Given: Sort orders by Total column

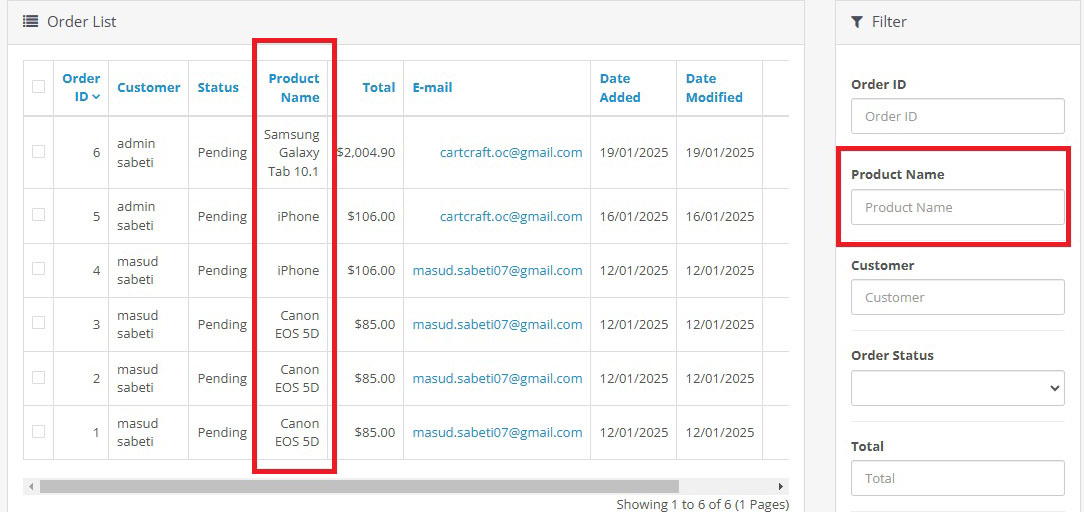Looking at the screenshot, I should click(x=378, y=87).
